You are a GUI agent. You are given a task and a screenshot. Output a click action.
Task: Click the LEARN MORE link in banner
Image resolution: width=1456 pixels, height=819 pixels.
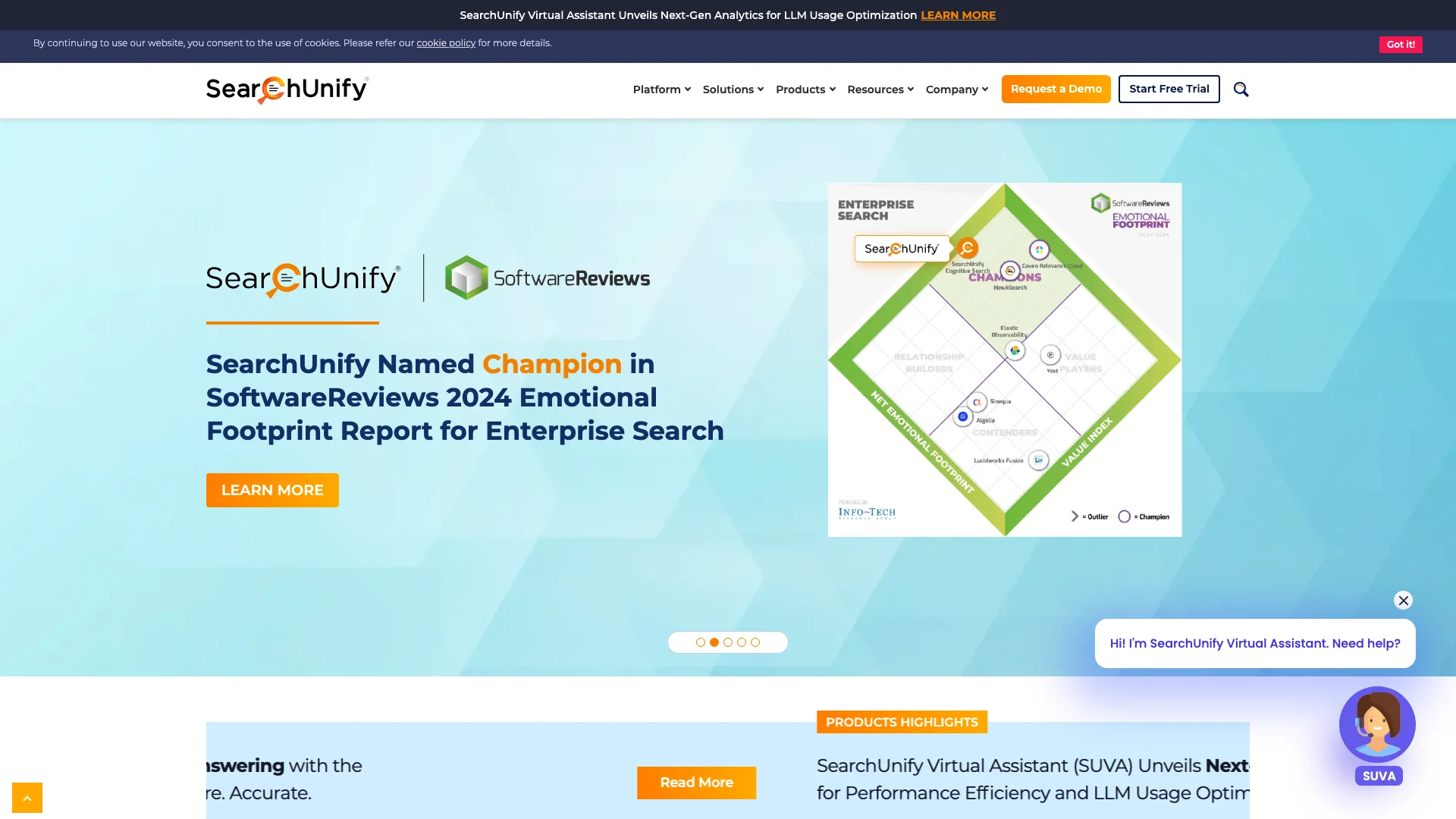pos(958,15)
